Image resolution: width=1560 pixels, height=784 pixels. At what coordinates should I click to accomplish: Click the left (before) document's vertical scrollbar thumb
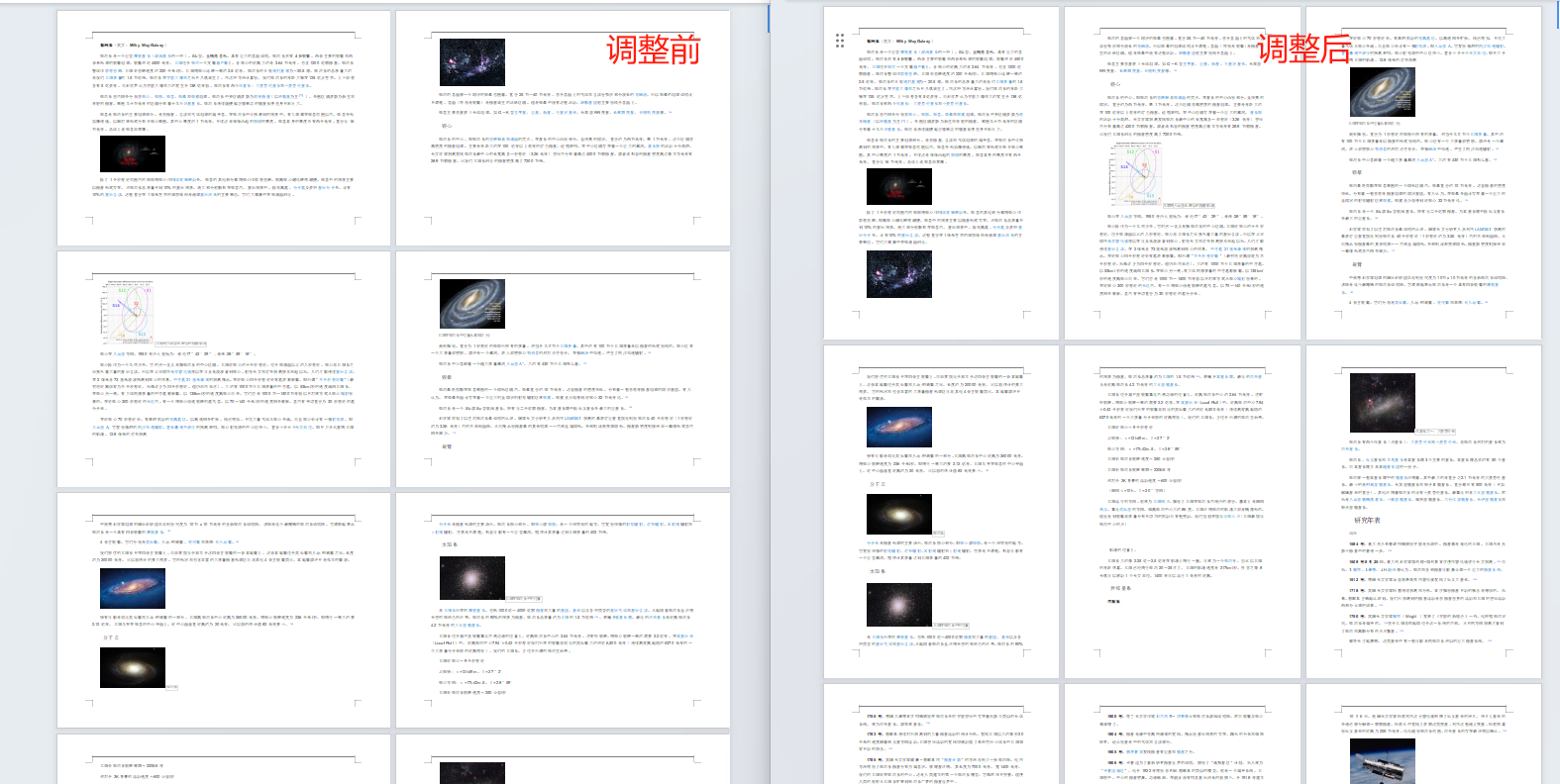pos(769,17)
